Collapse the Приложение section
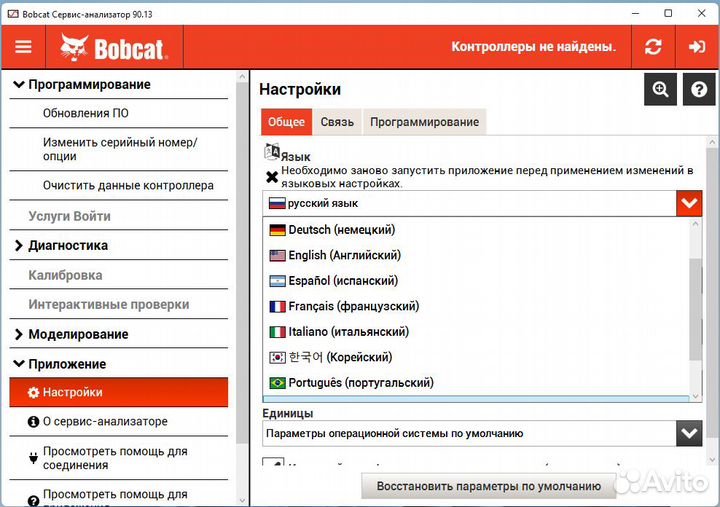The width and height of the screenshot is (720, 507). [x=18, y=364]
